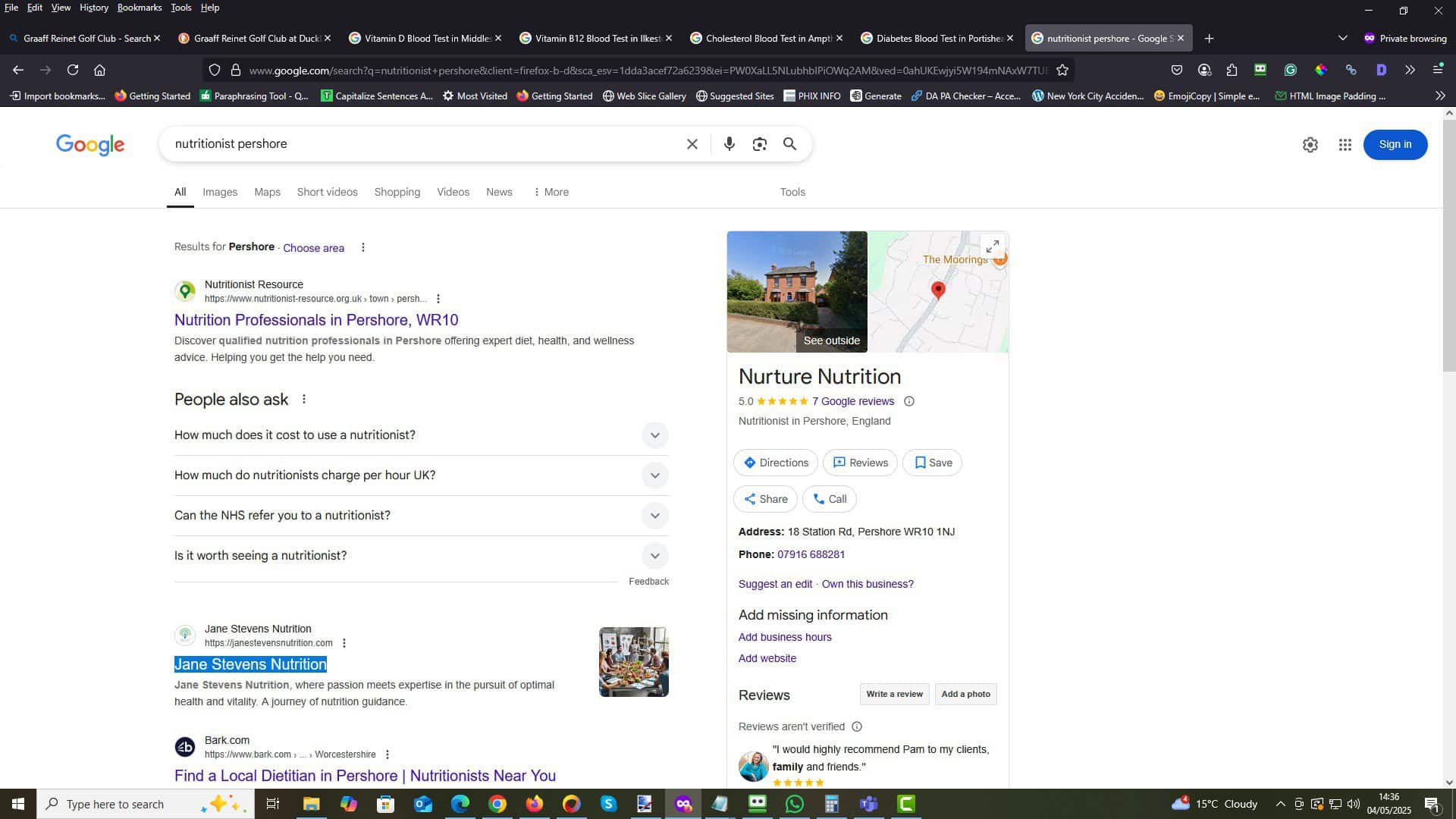Open Find a Local Dietitian in Pershore link
Screen dimensions: 1456x819
(x=365, y=776)
